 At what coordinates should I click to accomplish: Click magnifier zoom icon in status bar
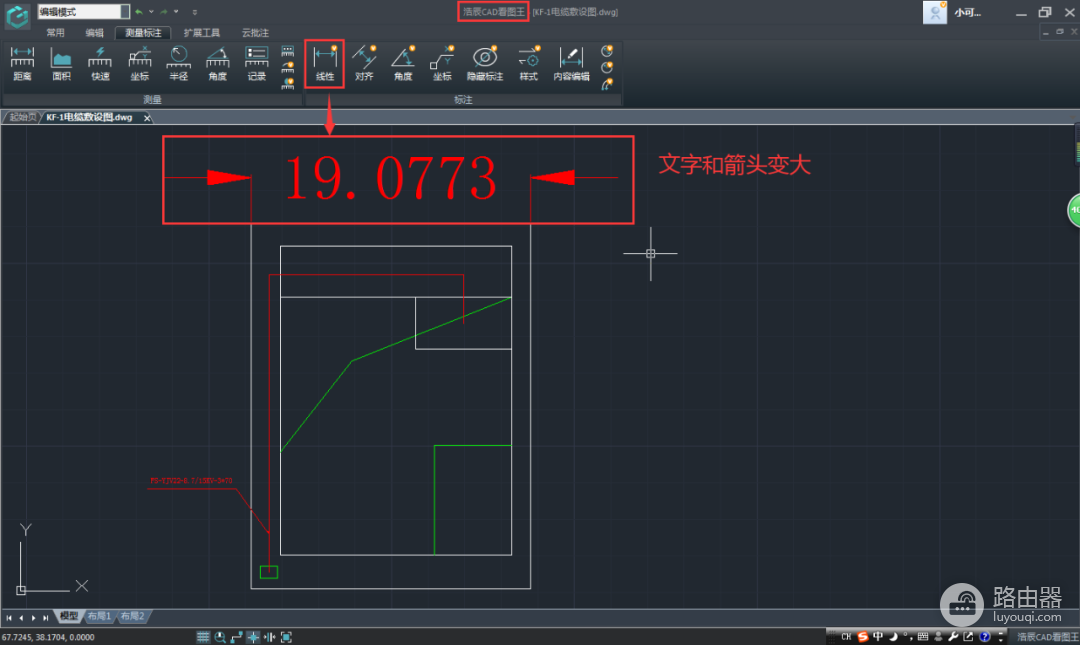click(x=220, y=637)
